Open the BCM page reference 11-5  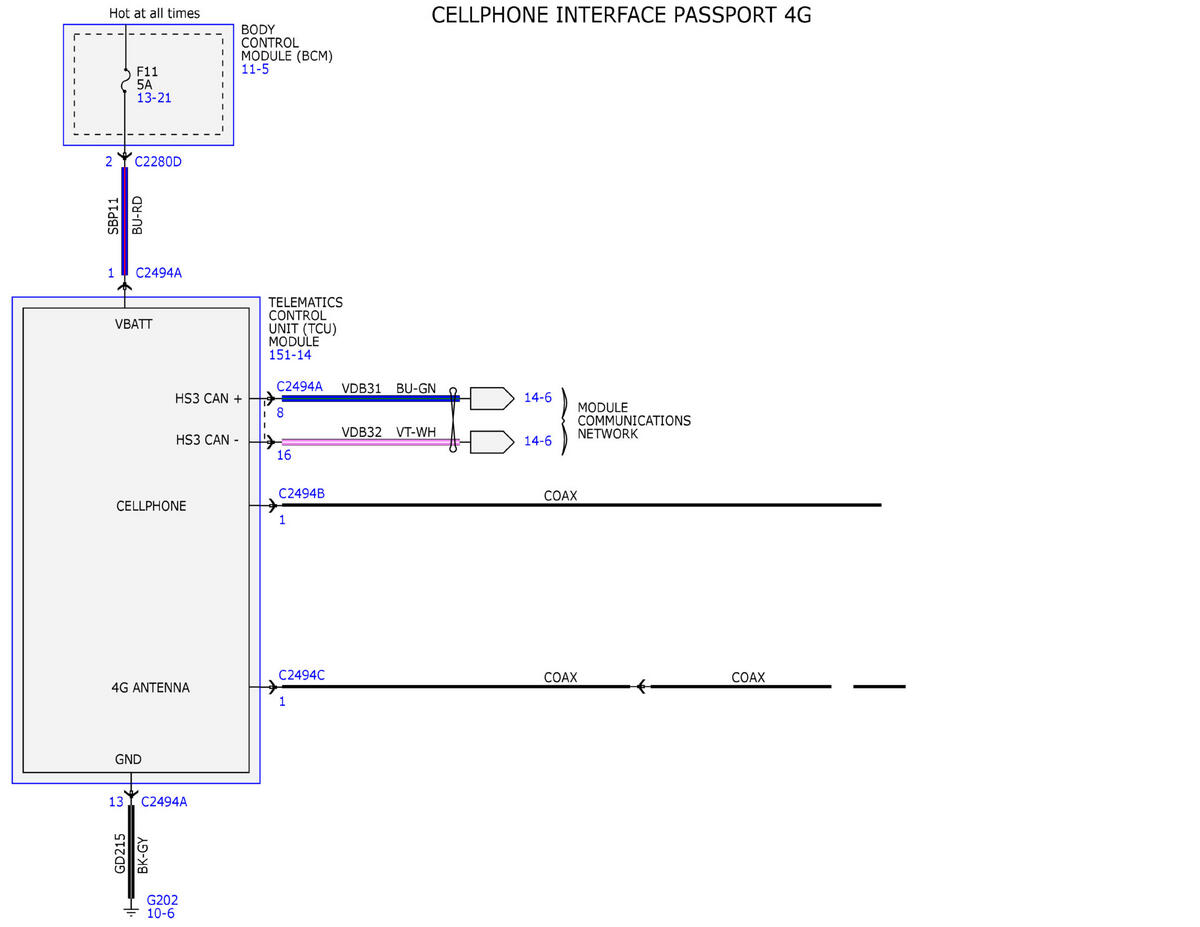tap(255, 70)
